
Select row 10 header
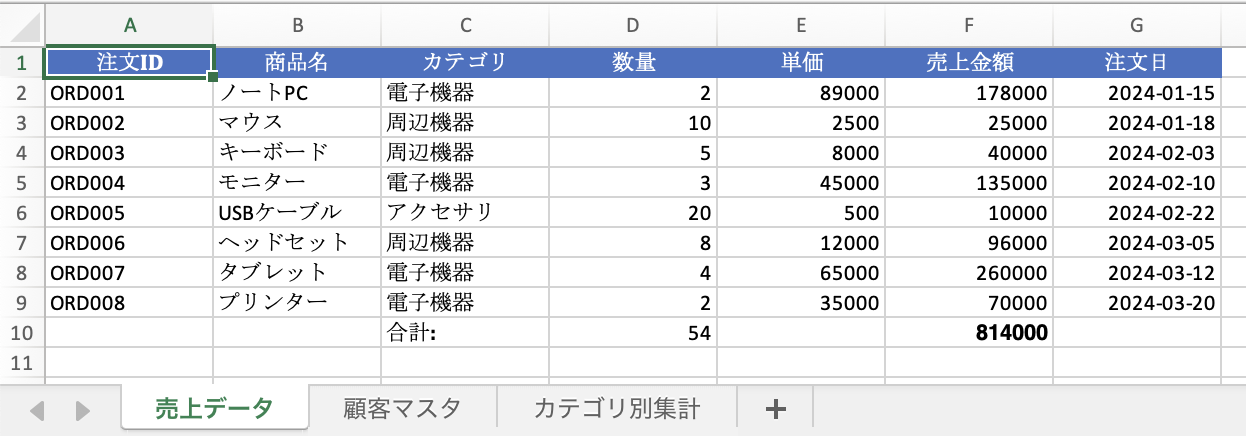tap(22, 333)
